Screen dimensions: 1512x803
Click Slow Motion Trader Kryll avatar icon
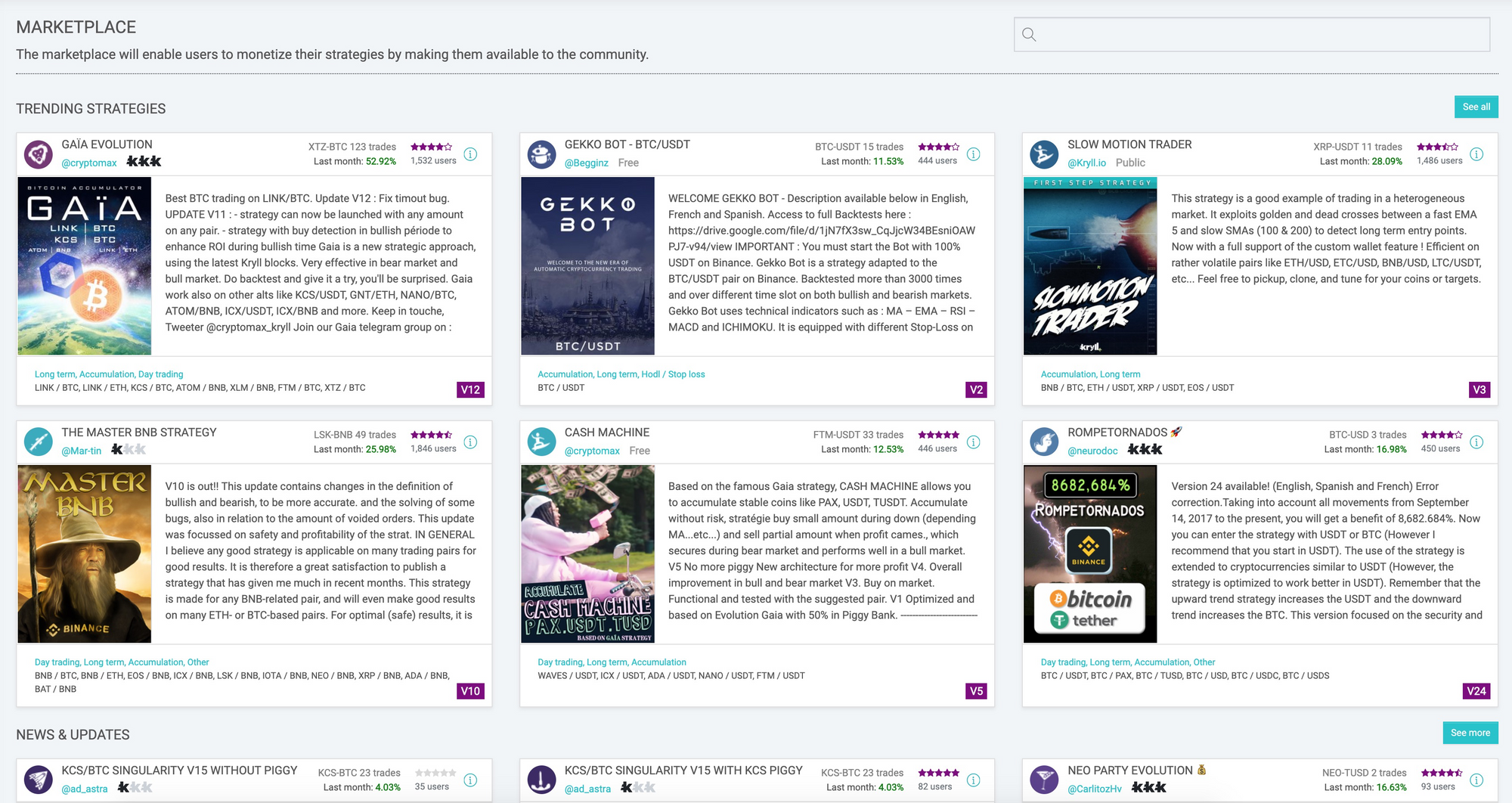pos(1044,154)
